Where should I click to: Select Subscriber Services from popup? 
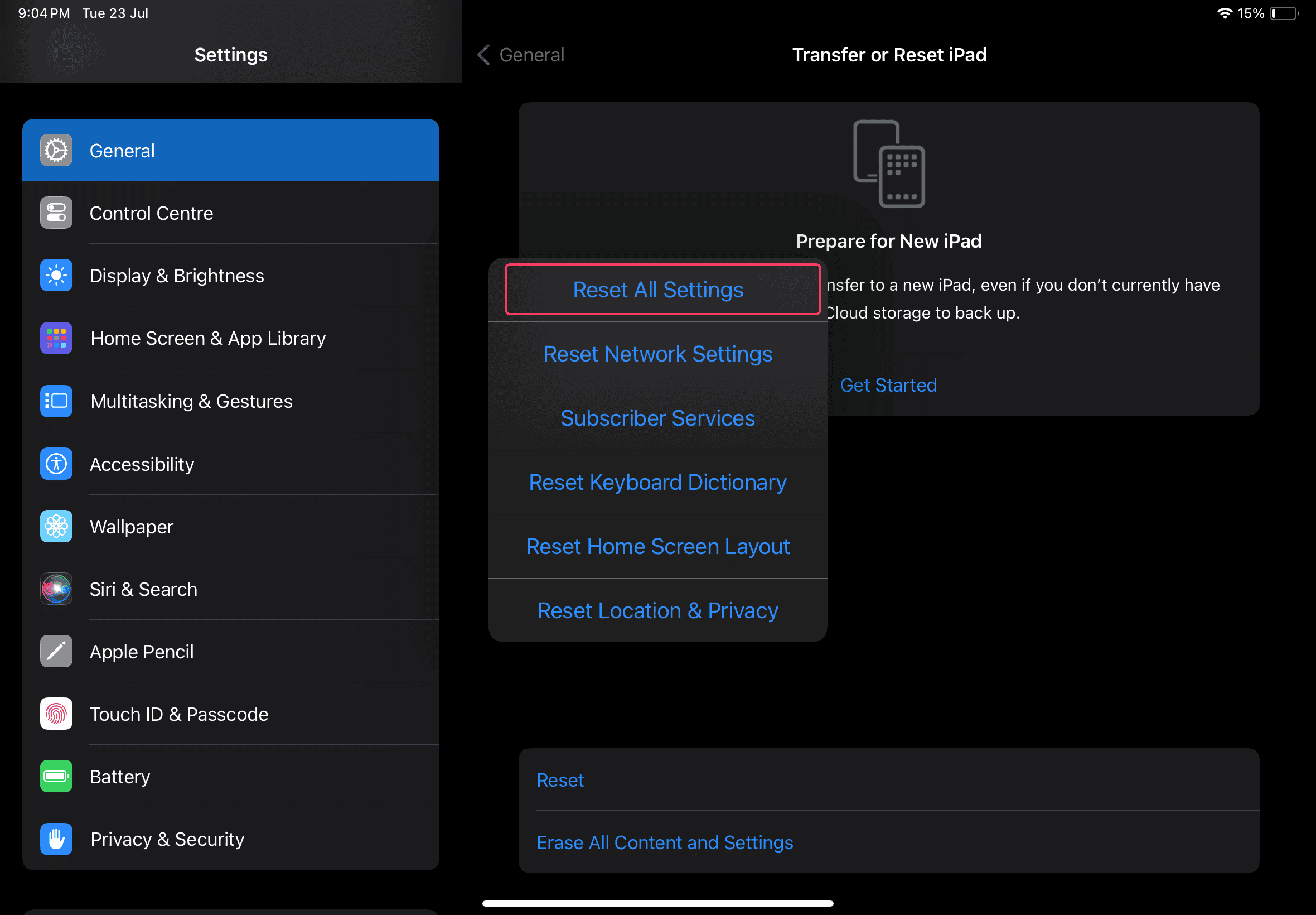(657, 418)
